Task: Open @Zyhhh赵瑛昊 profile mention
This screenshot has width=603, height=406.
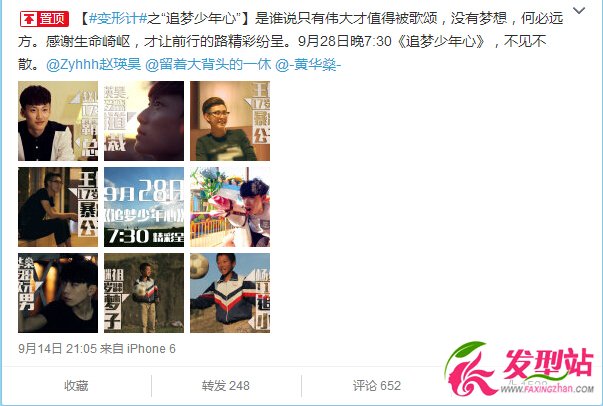Action: [93, 65]
